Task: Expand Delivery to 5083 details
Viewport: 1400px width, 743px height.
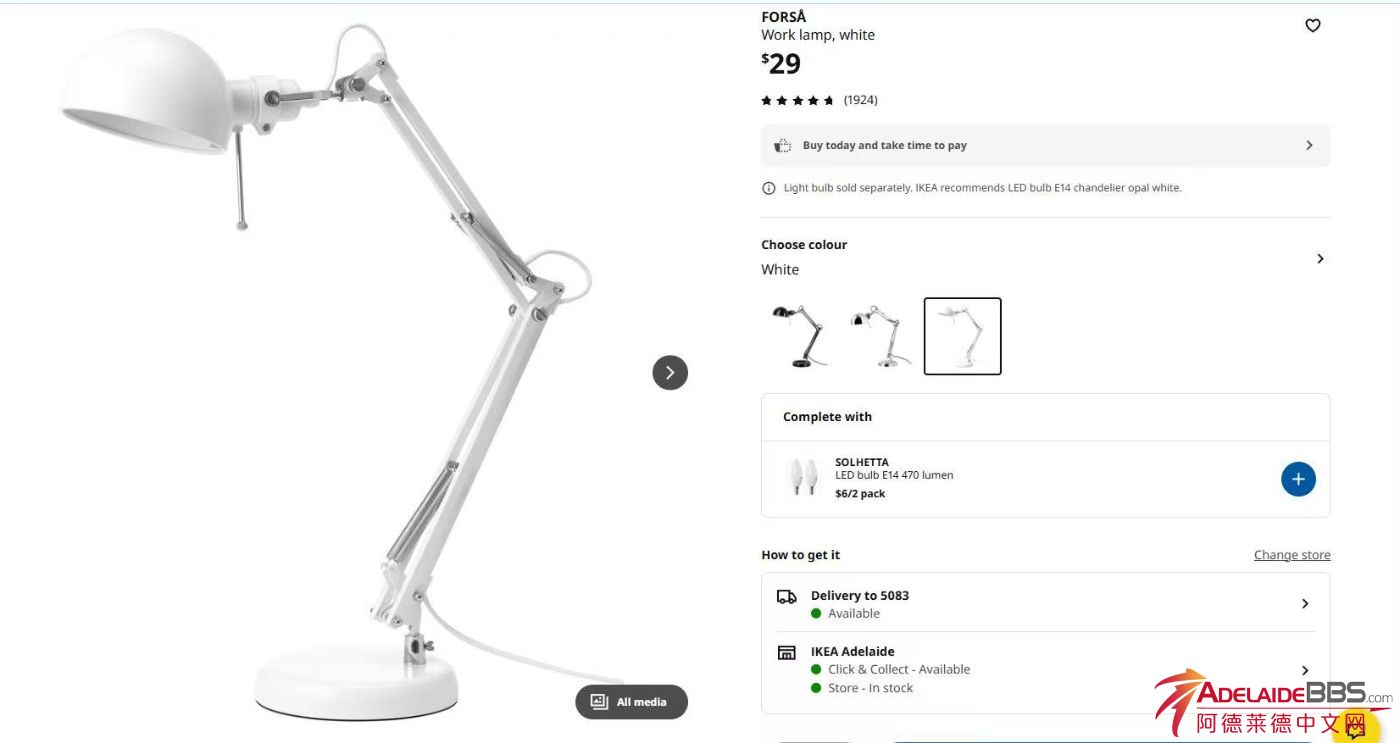Action: (x=1045, y=604)
